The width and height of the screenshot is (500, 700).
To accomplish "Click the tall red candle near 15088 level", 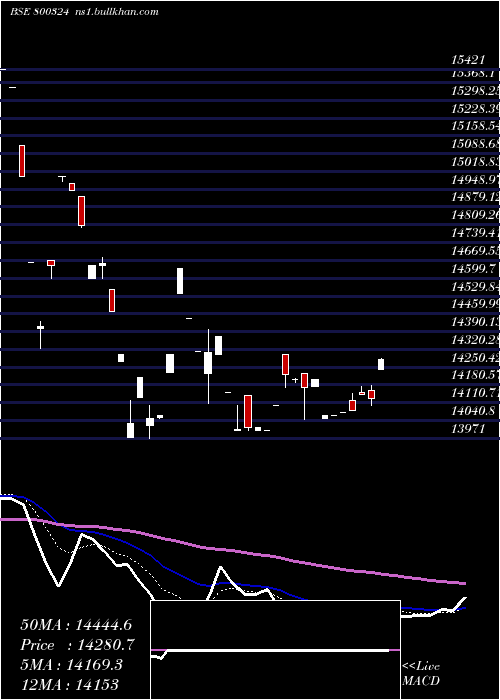I will (22, 161).
